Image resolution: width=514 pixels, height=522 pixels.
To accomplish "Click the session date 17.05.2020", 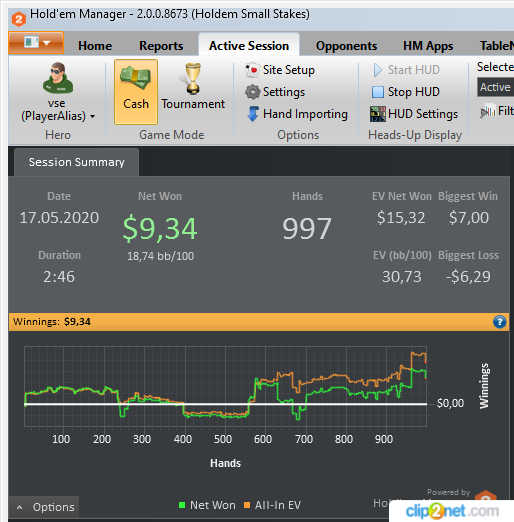I will coord(59,218).
